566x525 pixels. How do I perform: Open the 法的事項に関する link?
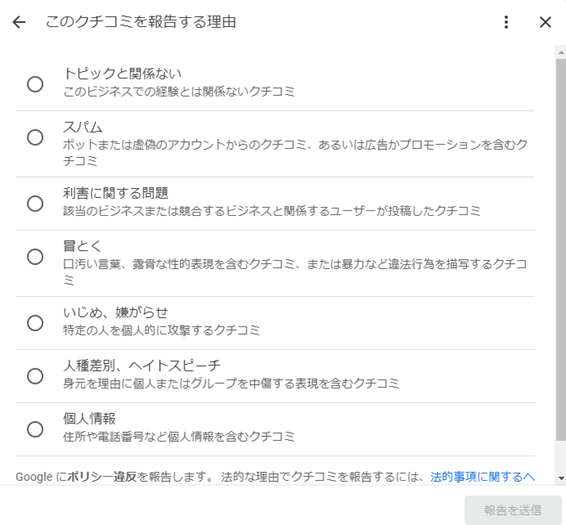[x=482, y=477]
